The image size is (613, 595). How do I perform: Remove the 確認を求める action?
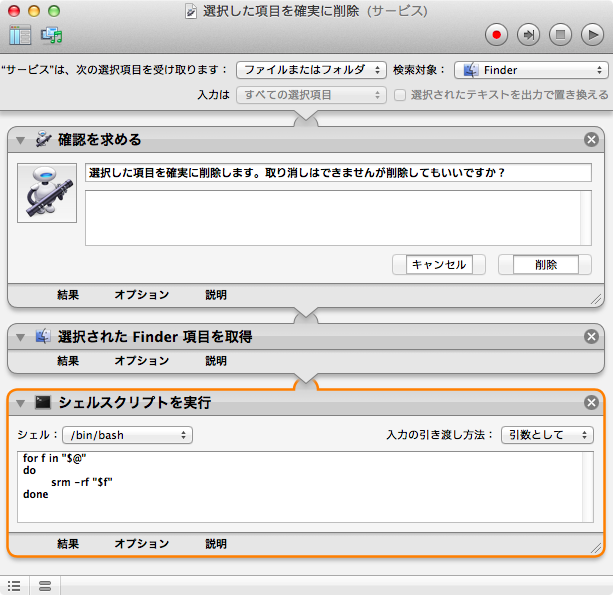pyautogui.click(x=591, y=140)
